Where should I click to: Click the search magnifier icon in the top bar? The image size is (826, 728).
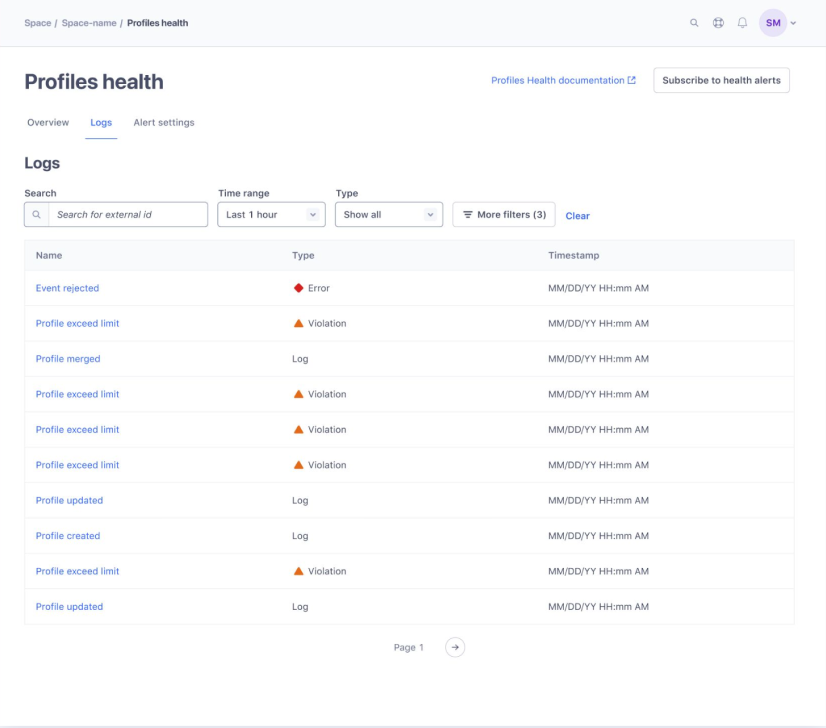click(x=694, y=23)
